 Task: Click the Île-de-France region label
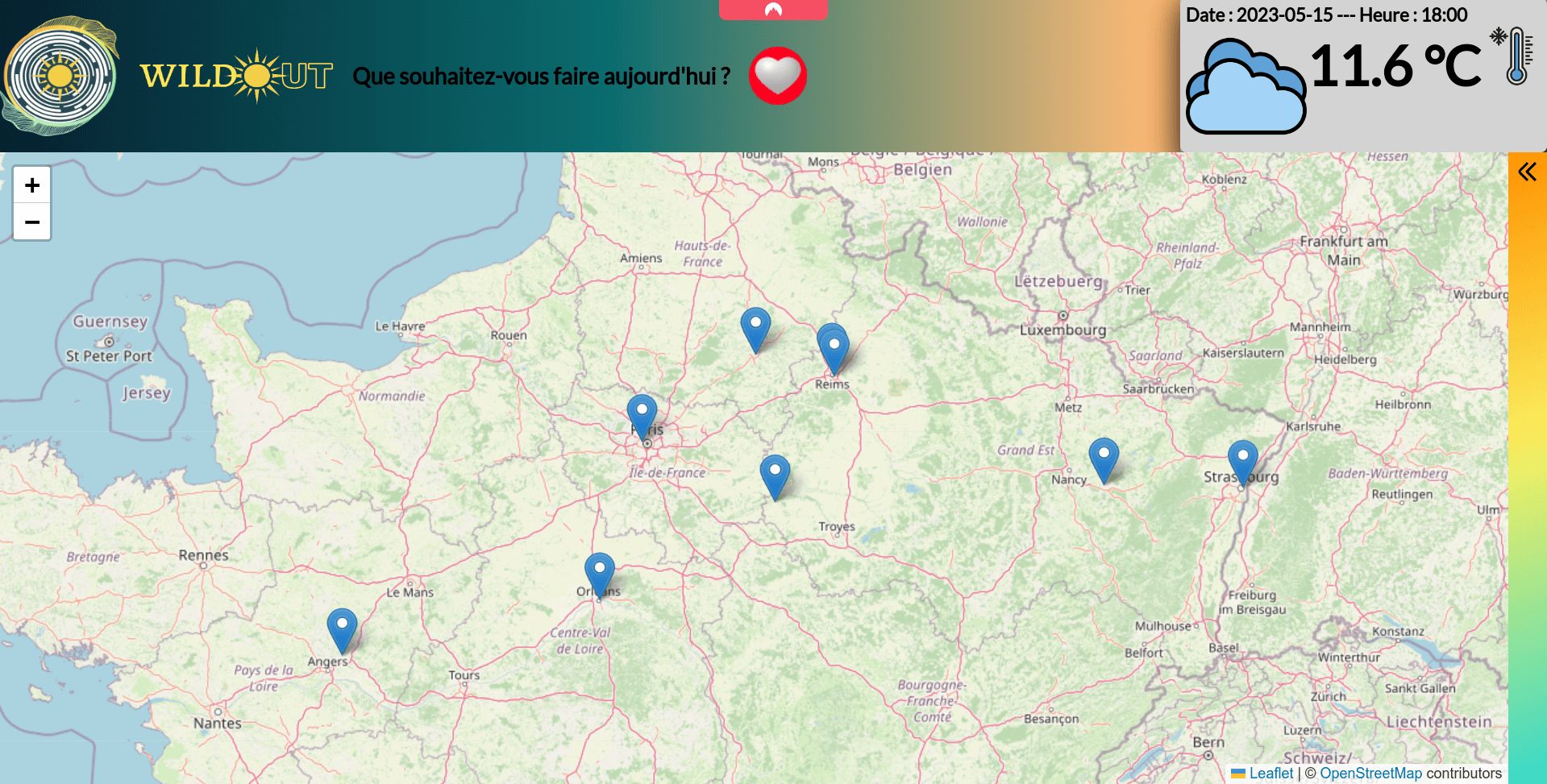click(x=667, y=473)
